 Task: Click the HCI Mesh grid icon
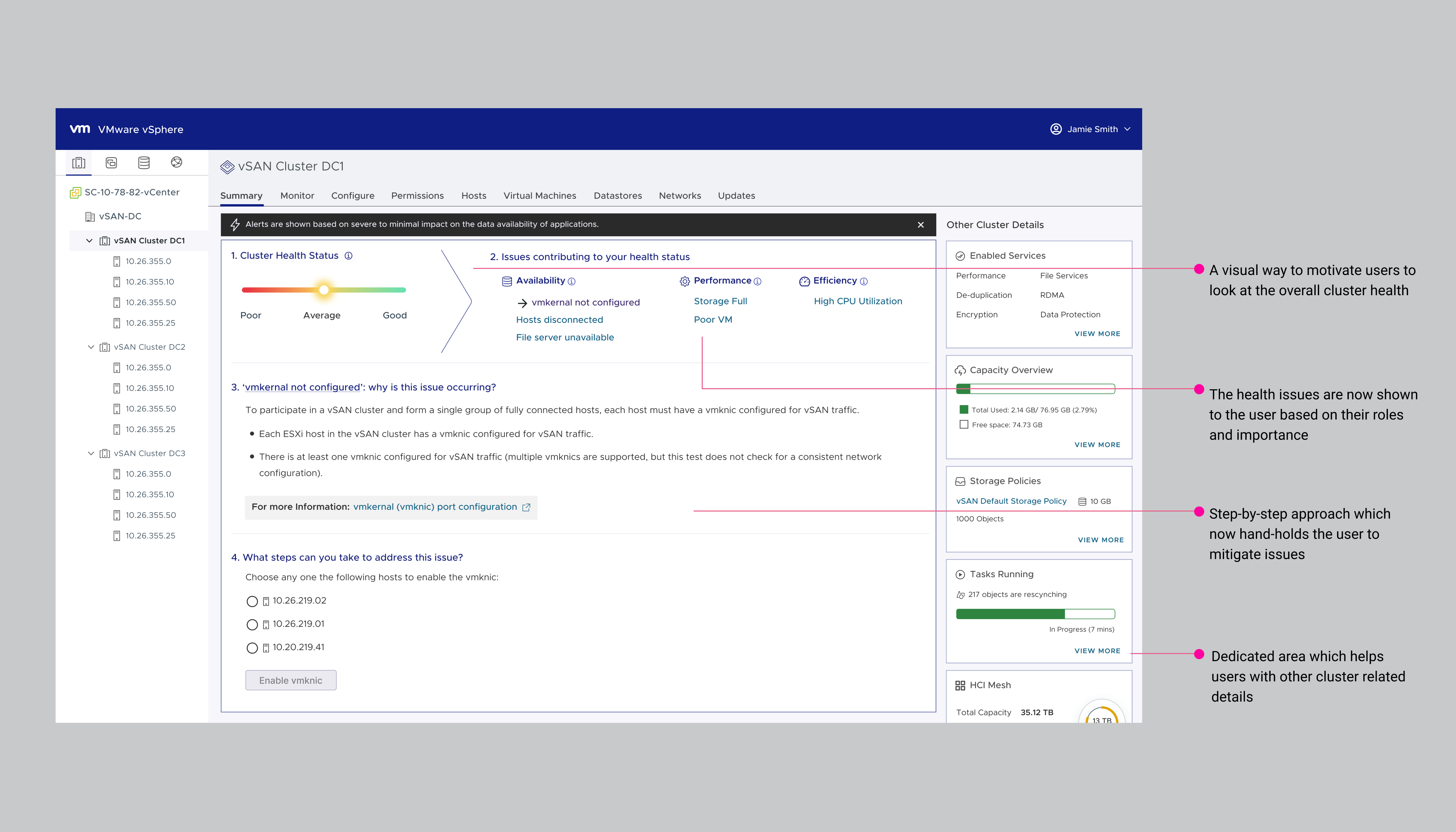(x=960, y=685)
